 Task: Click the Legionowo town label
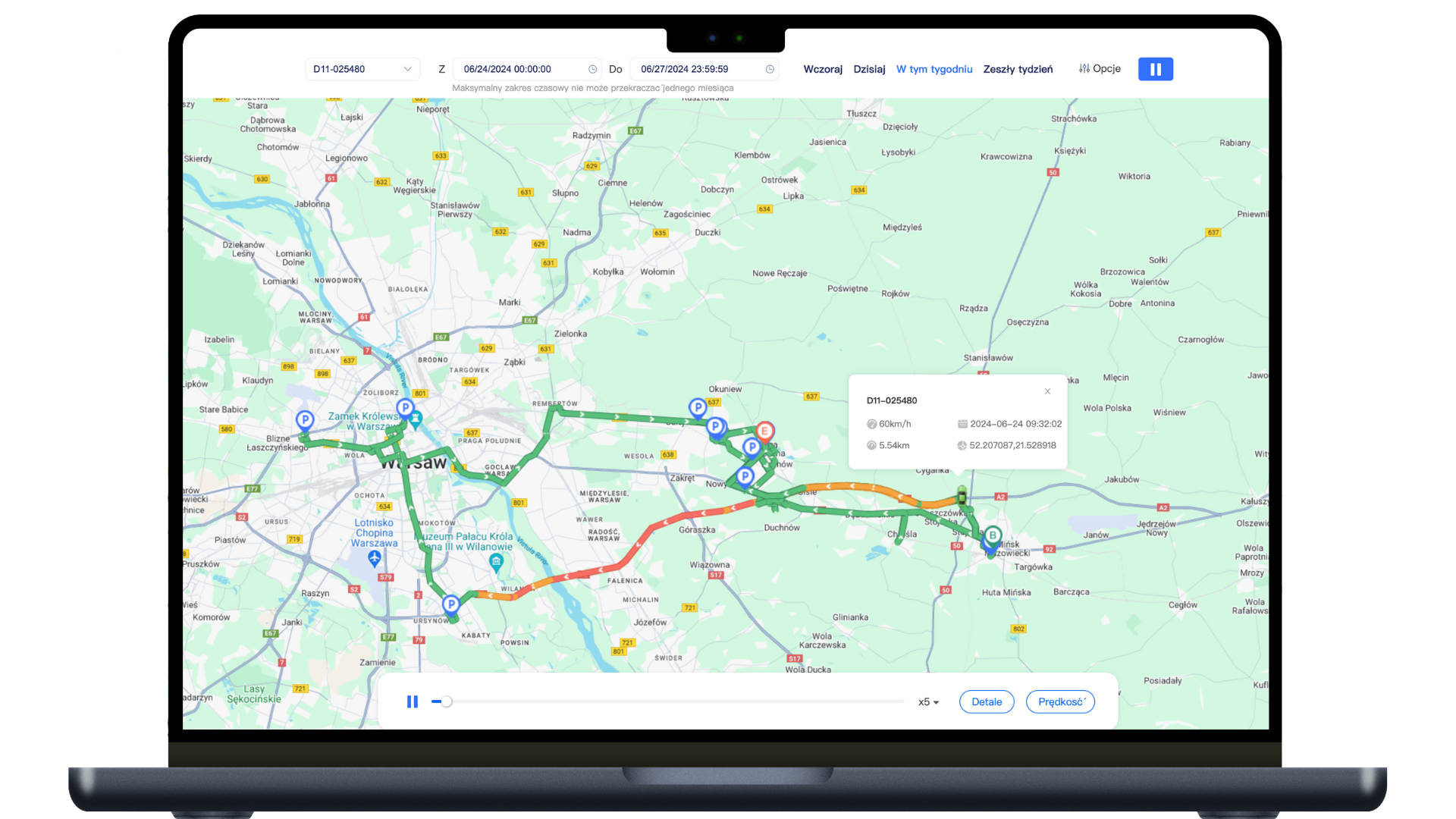click(347, 158)
